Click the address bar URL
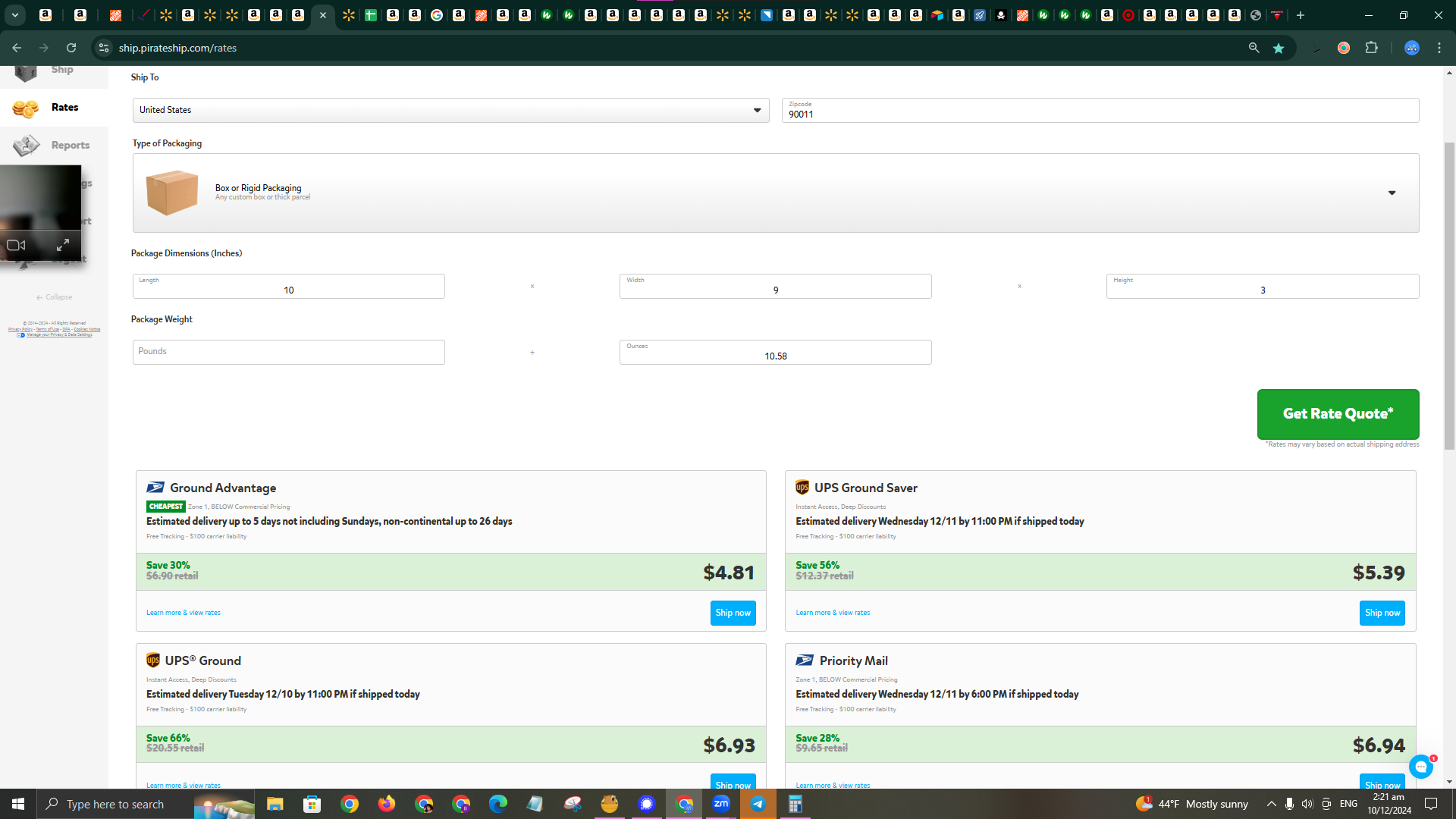The height and width of the screenshot is (819, 1456). click(177, 48)
